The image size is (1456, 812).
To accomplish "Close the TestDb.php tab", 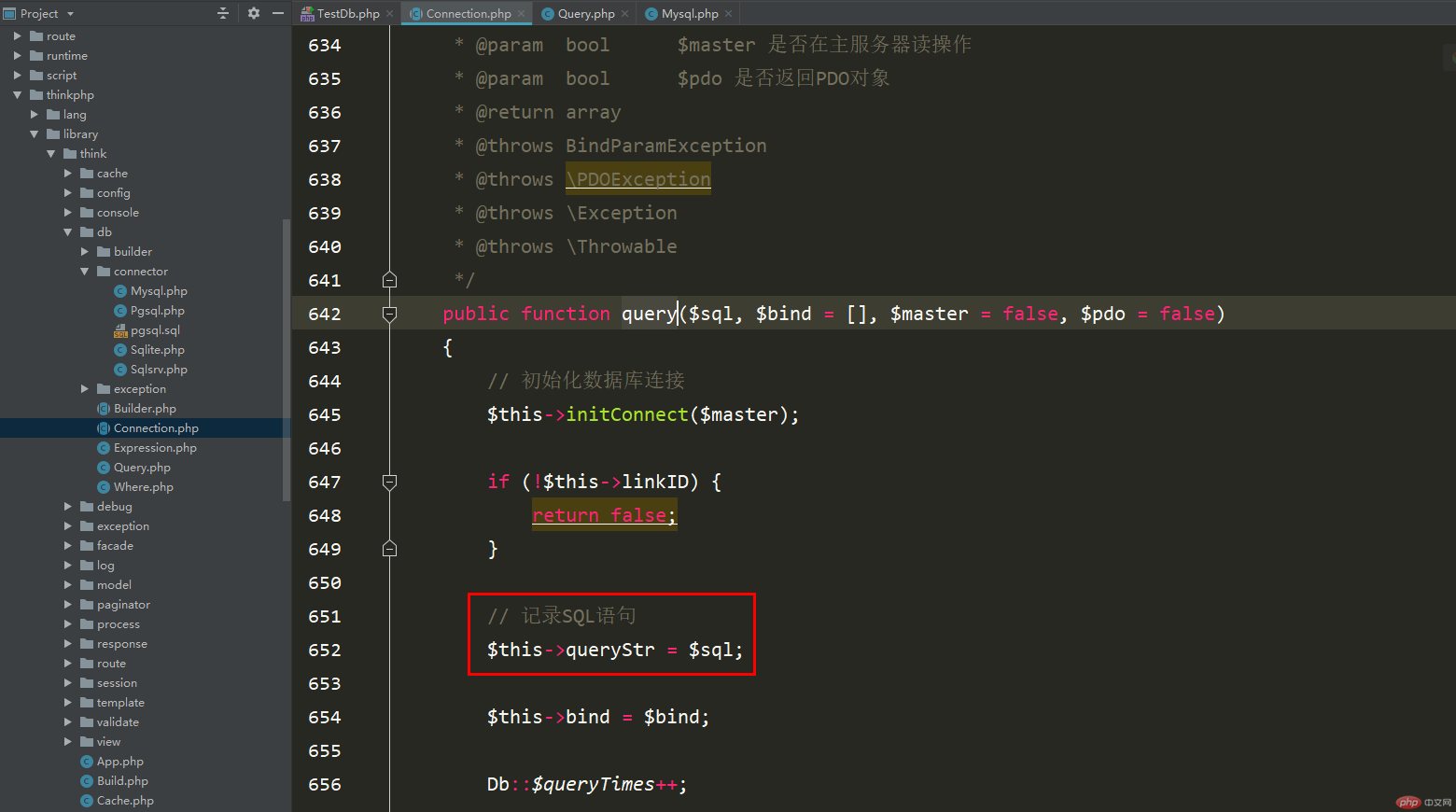I will click(x=390, y=14).
